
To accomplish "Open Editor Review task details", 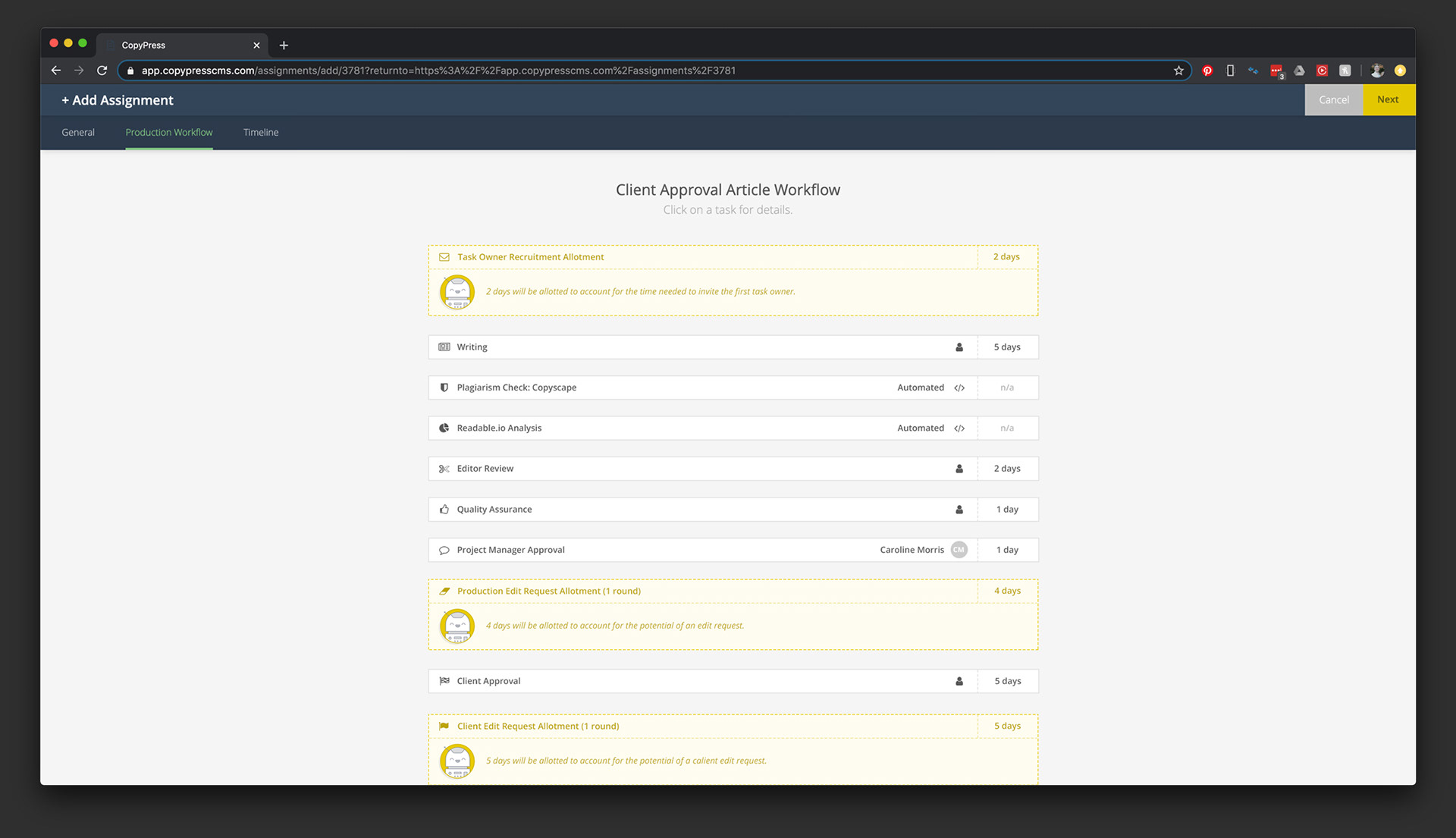I will 733,469.
